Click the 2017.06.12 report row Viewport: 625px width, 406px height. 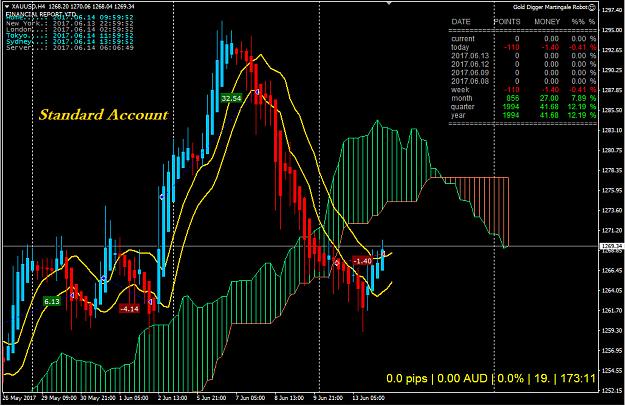tap(523, 64)
